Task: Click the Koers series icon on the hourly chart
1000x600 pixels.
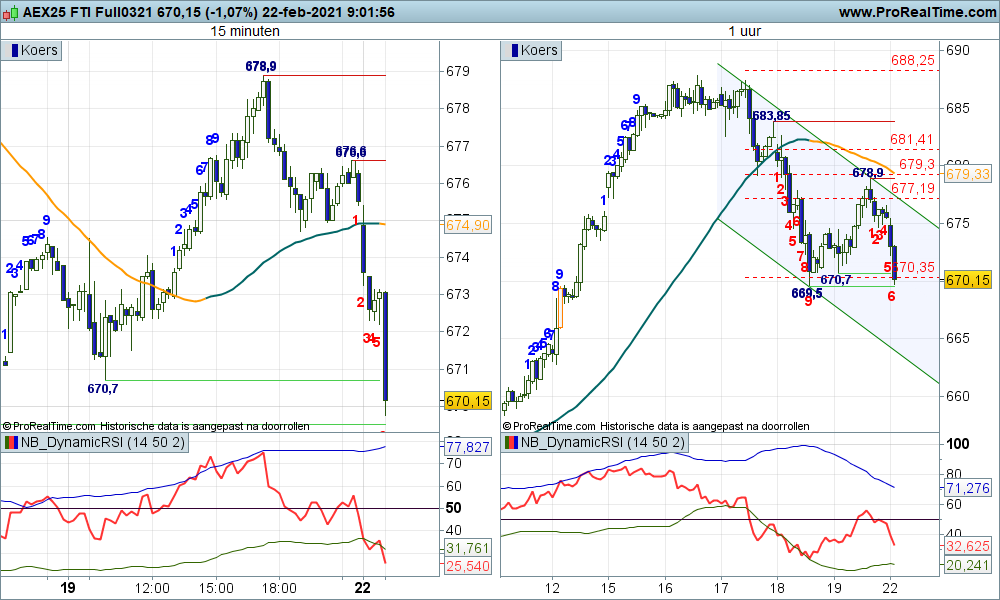Action: coord(513,50)
